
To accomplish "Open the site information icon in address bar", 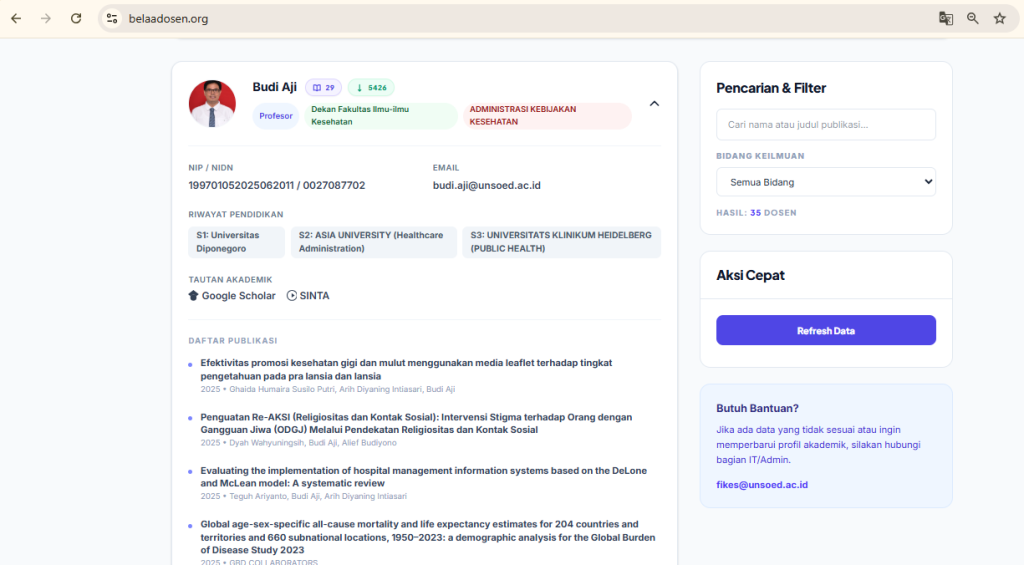I will pyautogui.click(x=112, y=18).
